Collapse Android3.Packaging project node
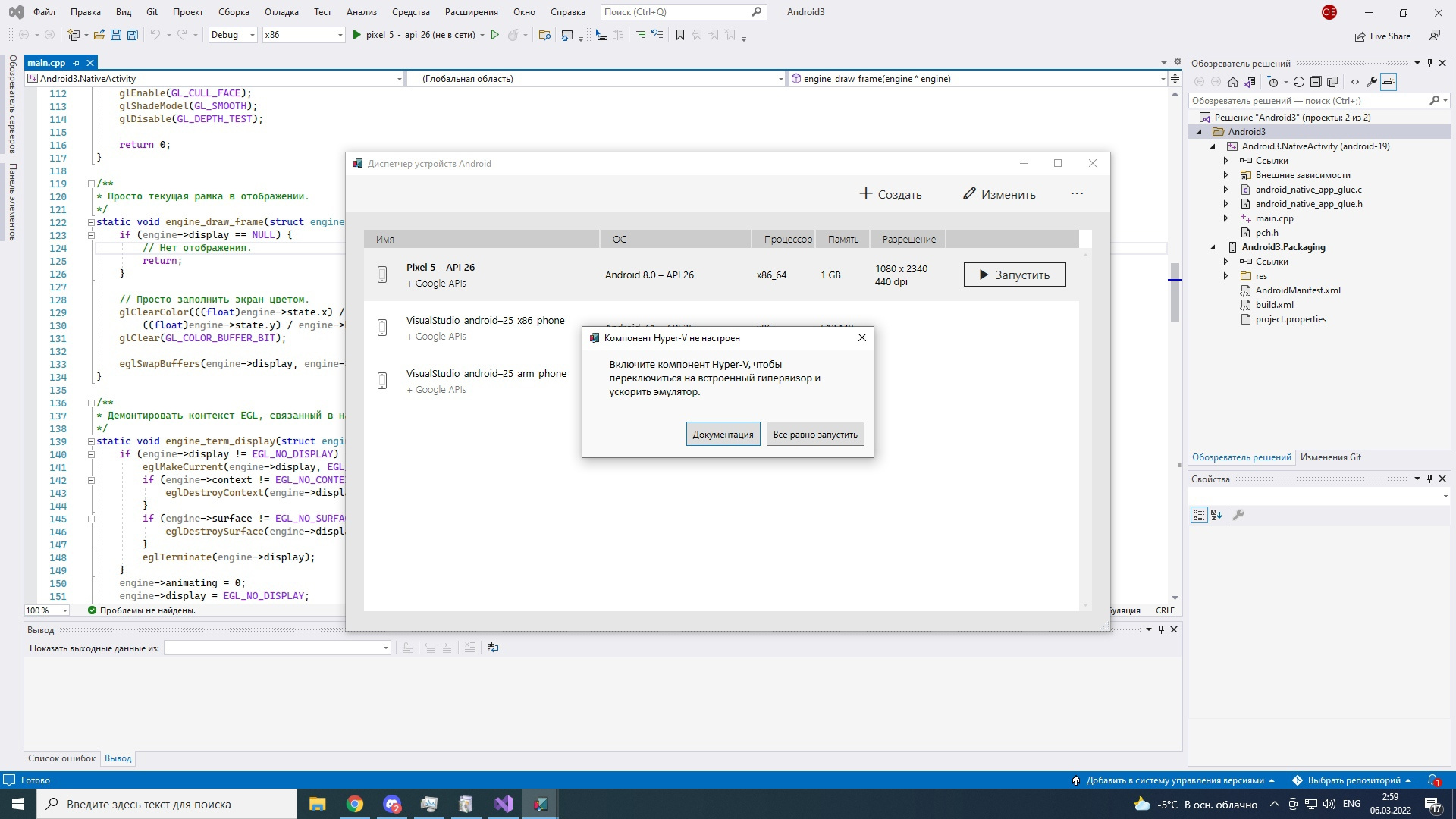The height and width of the screenshot is (819, 1456). click(1212, 247)
